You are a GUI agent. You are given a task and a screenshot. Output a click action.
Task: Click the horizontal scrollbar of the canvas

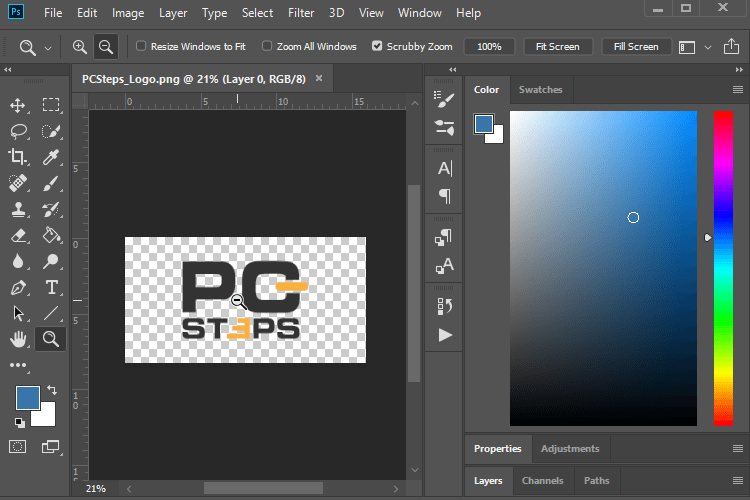point(263,489)
